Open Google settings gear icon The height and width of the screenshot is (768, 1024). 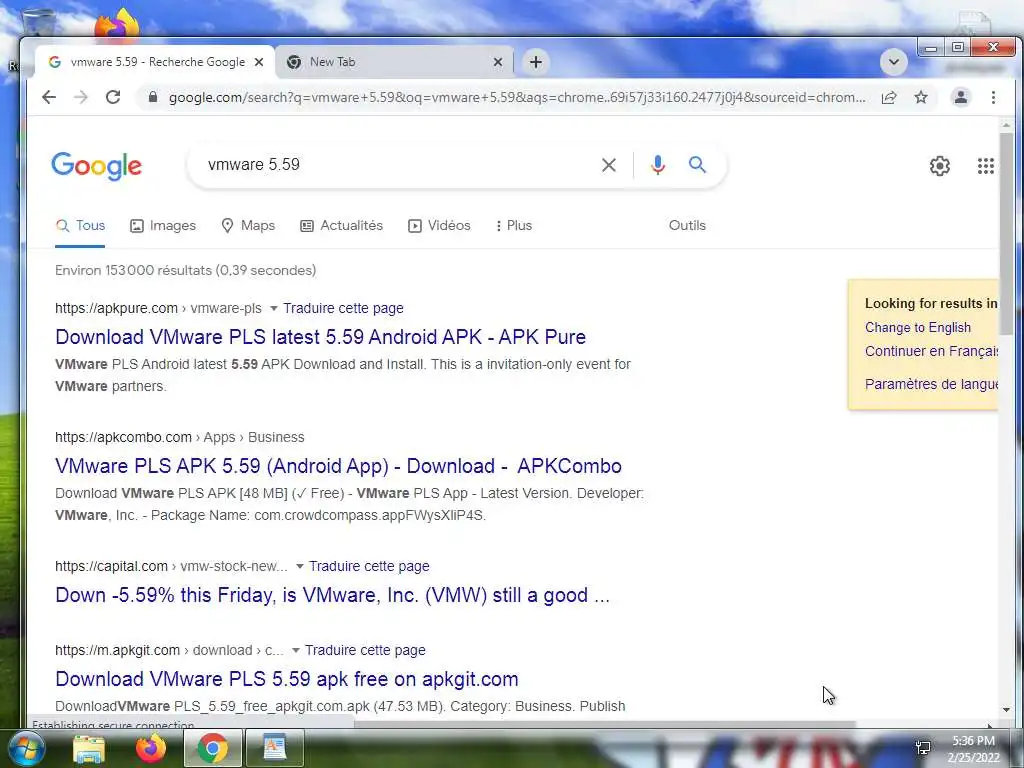(940, 166)
